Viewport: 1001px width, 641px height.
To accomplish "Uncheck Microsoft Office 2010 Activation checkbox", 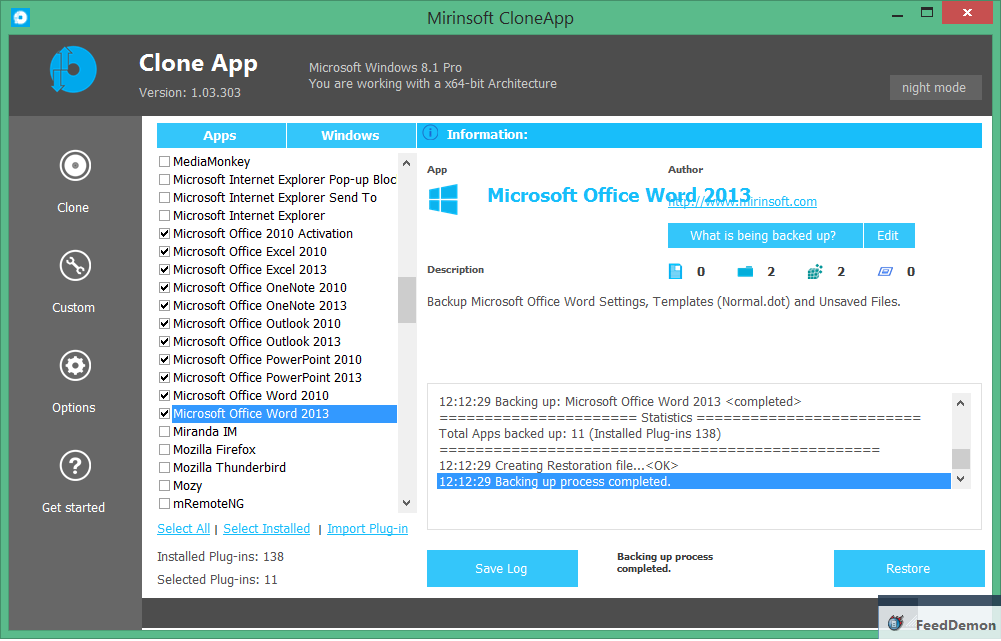I will click(165, 234).
